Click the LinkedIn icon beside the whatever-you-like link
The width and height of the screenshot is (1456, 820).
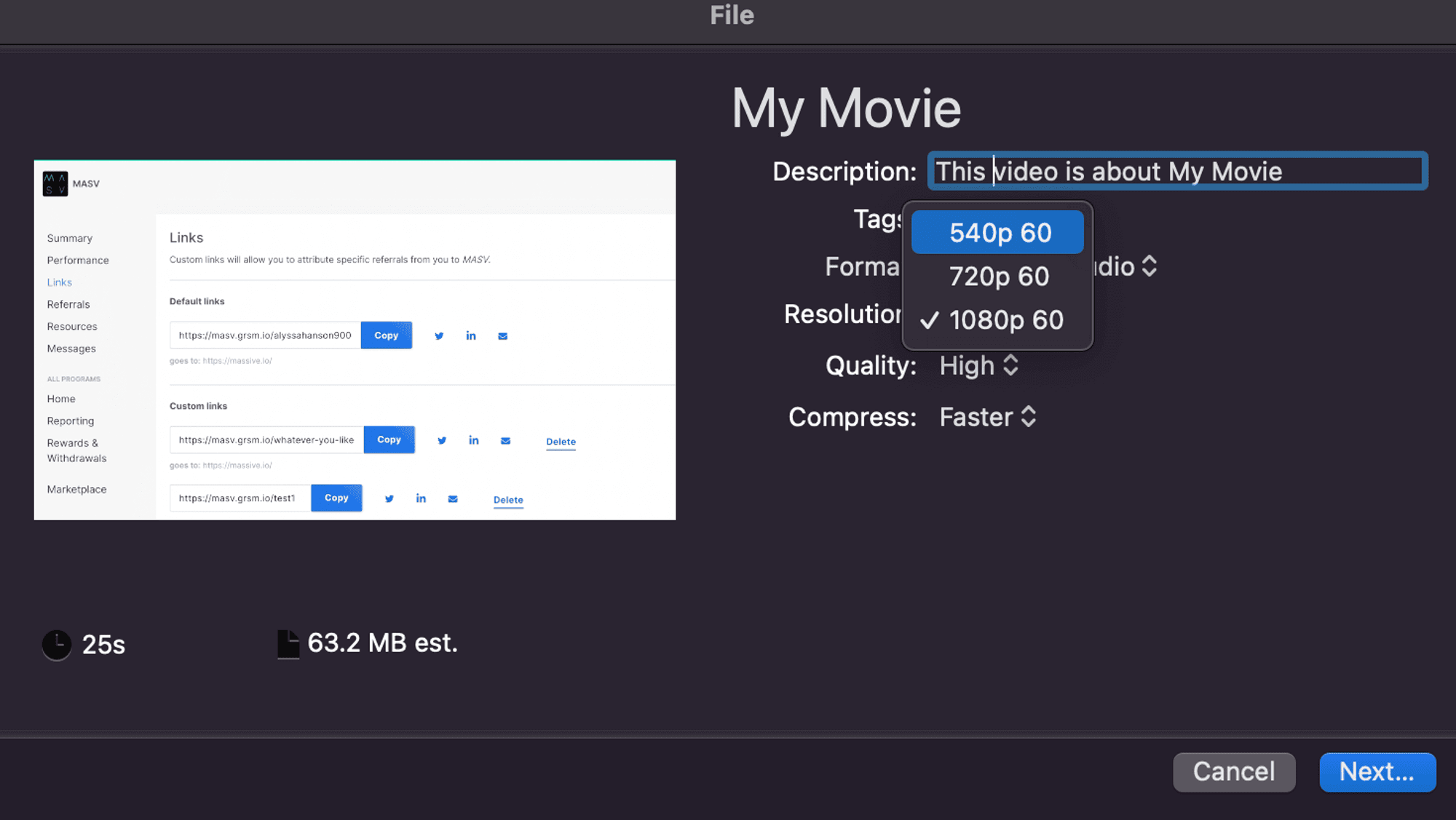(474, 440)
